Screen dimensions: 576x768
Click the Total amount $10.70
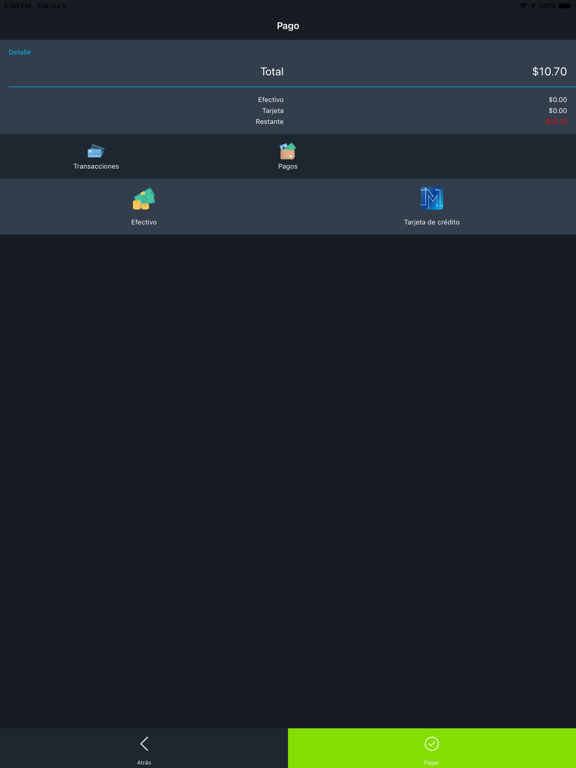click(550, 72)
